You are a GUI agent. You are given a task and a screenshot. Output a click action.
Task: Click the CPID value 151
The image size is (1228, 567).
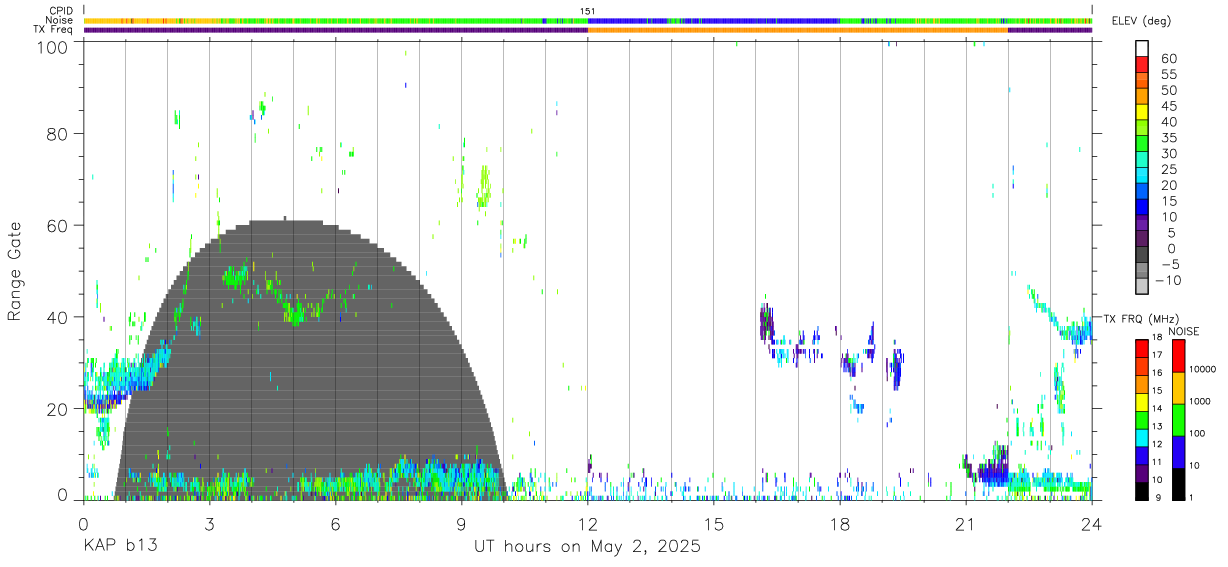point(588,11)
